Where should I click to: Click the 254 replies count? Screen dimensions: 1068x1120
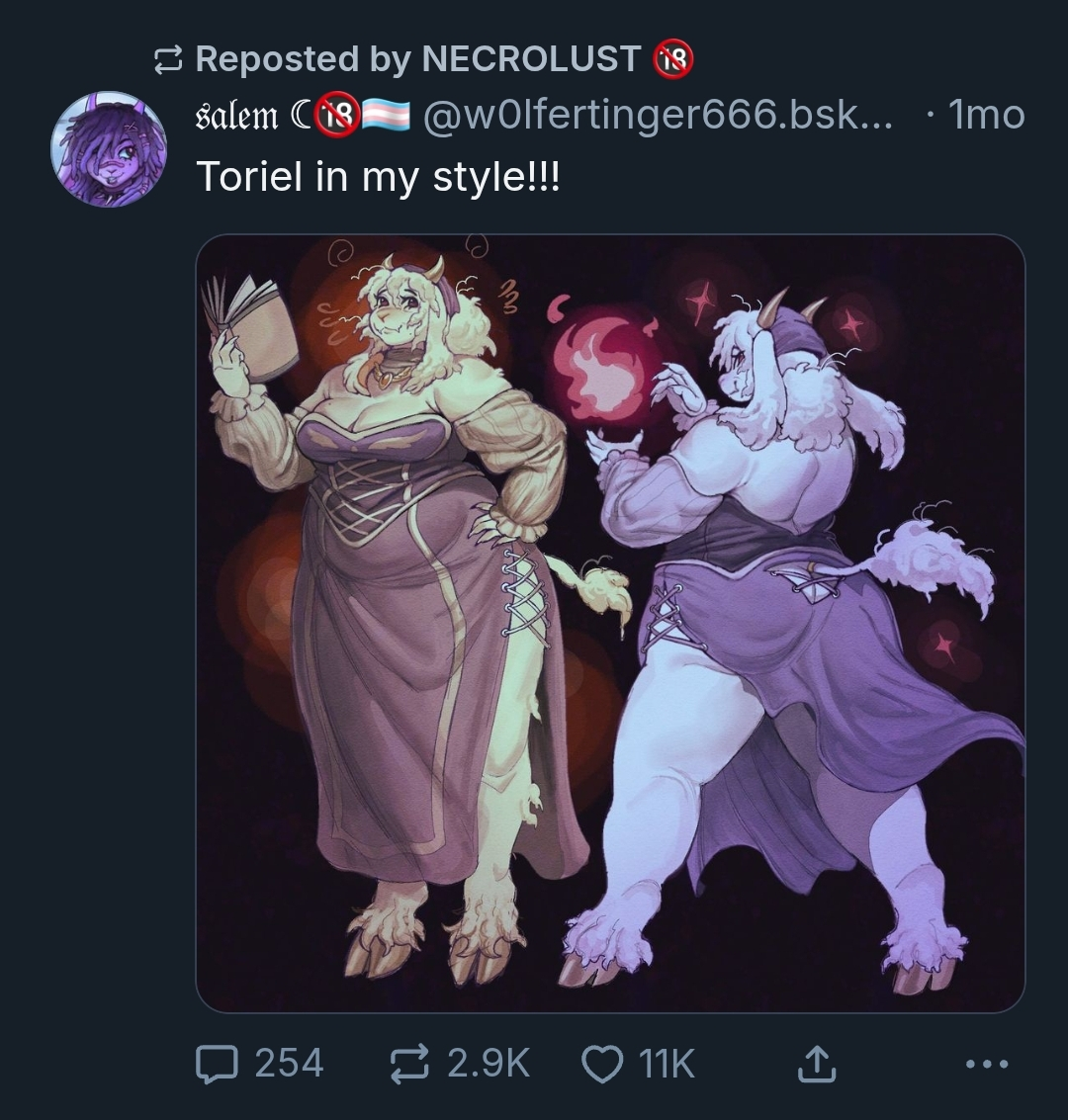point(289,1063)
